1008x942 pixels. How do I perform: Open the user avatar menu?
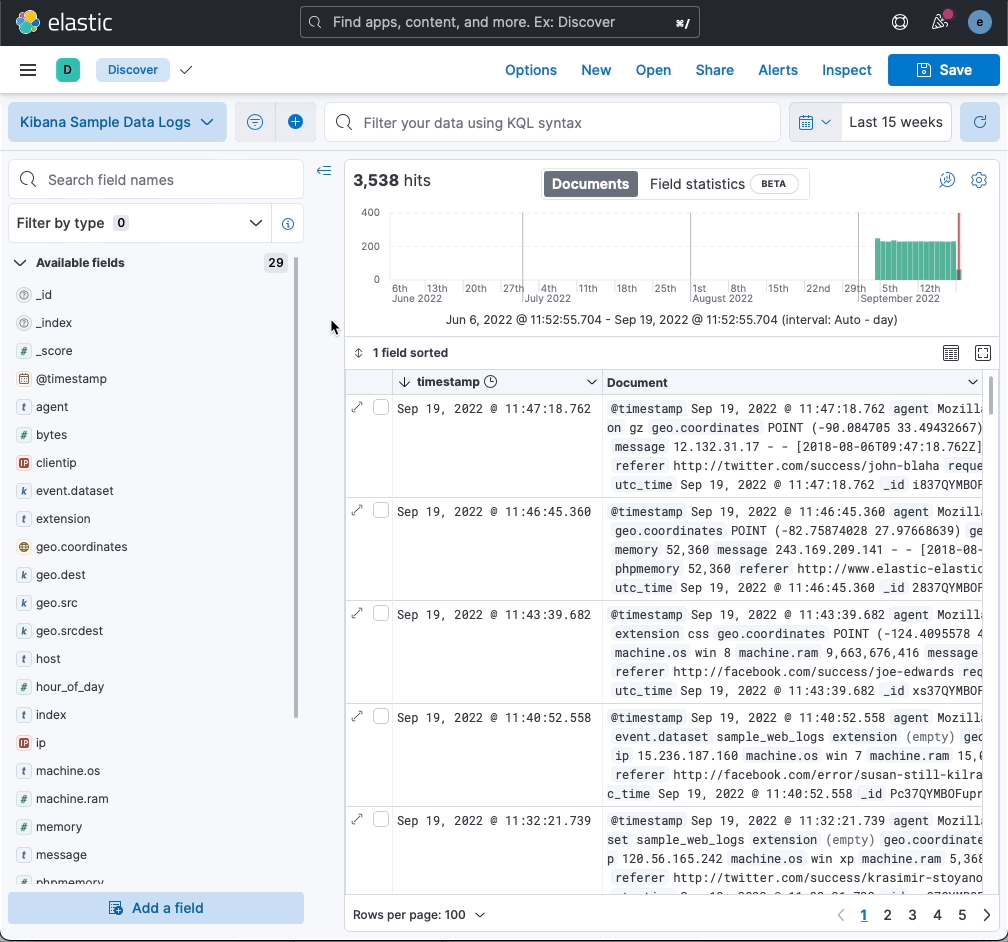click(x=979, y=23)
